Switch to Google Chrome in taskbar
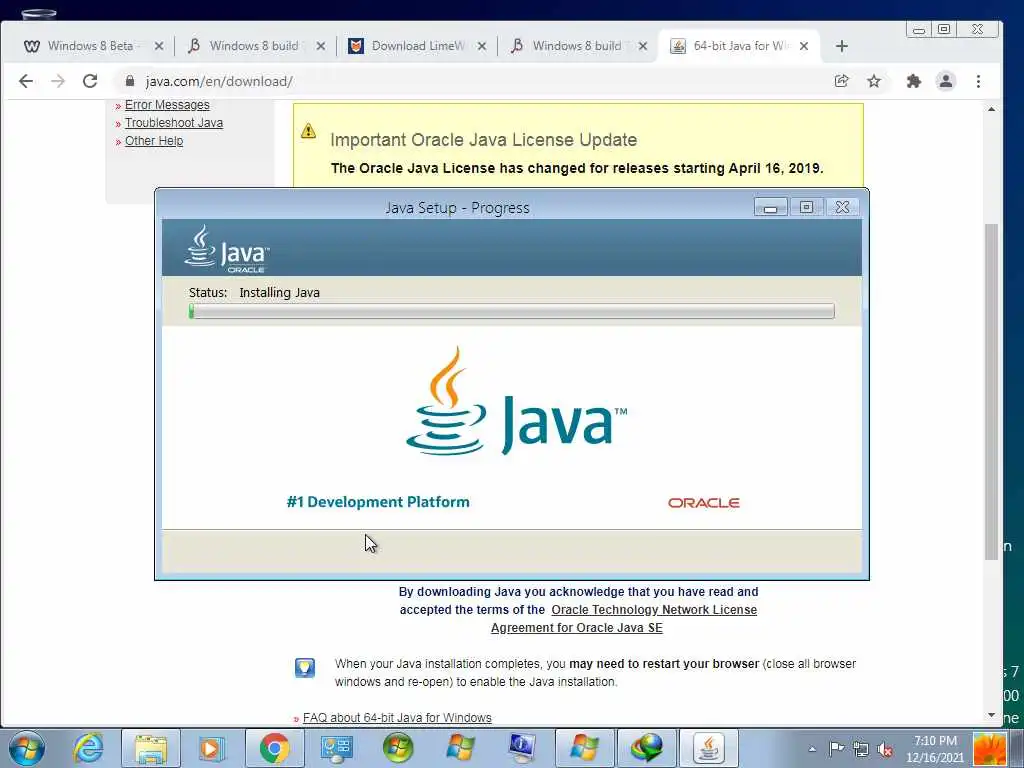This screenshot has height=768, width=1024. pyautogui.click(x=274, y=748)
